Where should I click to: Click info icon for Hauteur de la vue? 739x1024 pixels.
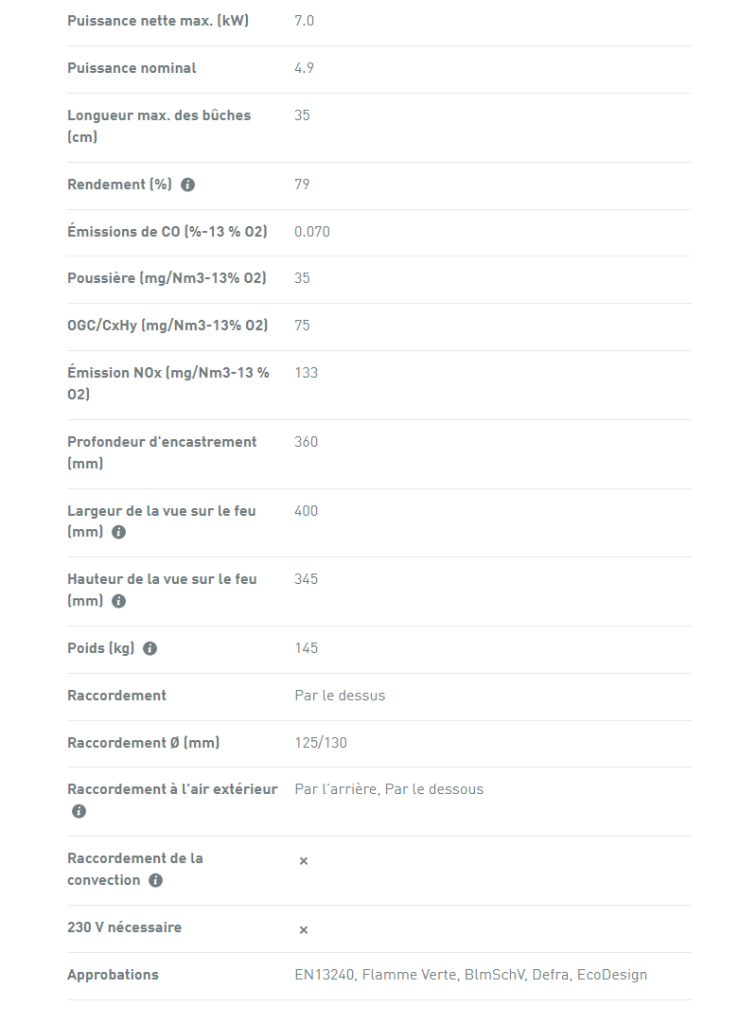click(118, 601)
